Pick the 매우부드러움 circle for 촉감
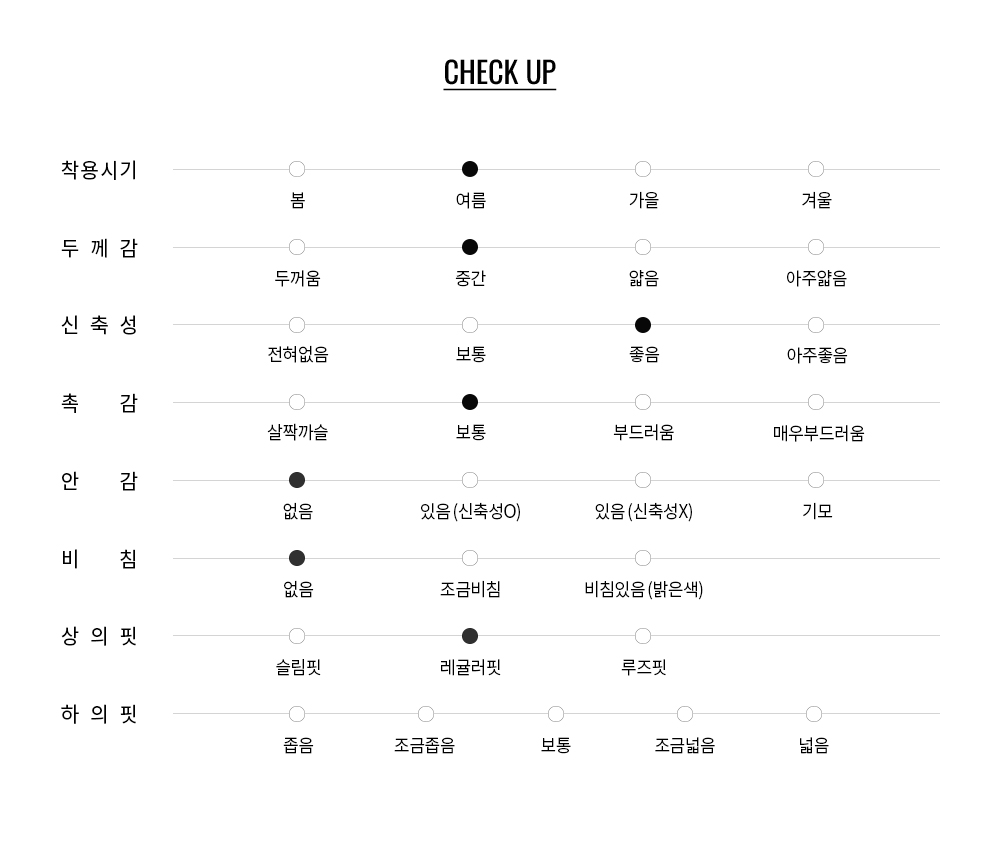The height and width of the screenshot is (852, 1000). [x=816, y=402]
